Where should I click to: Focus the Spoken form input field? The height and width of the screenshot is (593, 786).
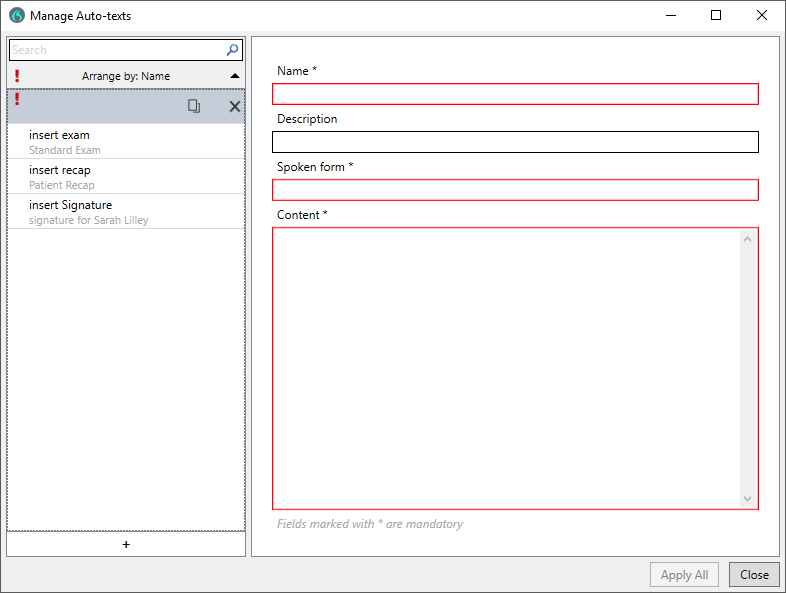515,190
